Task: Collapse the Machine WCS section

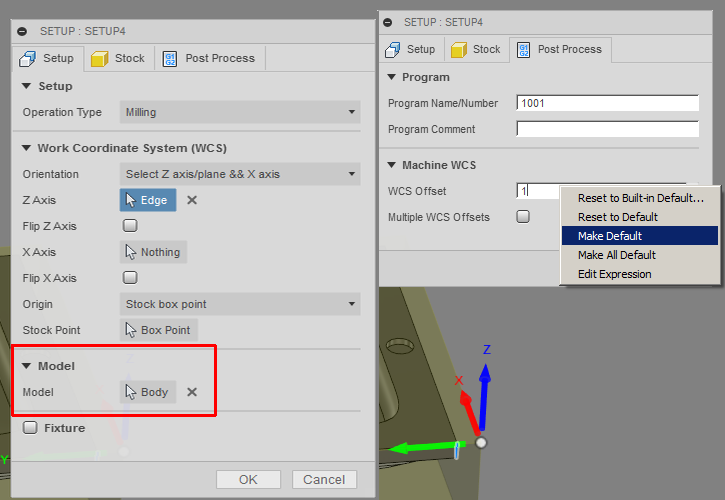Action: point(392,165)
